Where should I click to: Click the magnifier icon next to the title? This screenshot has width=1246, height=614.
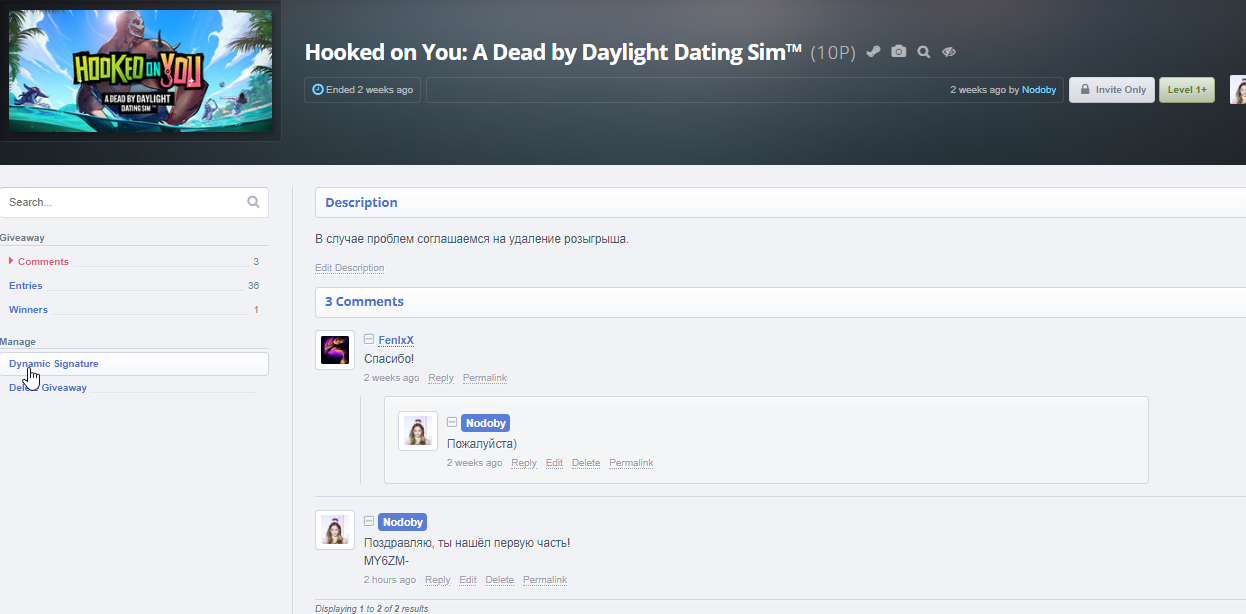pyautogui.click(x=924, y=52)
